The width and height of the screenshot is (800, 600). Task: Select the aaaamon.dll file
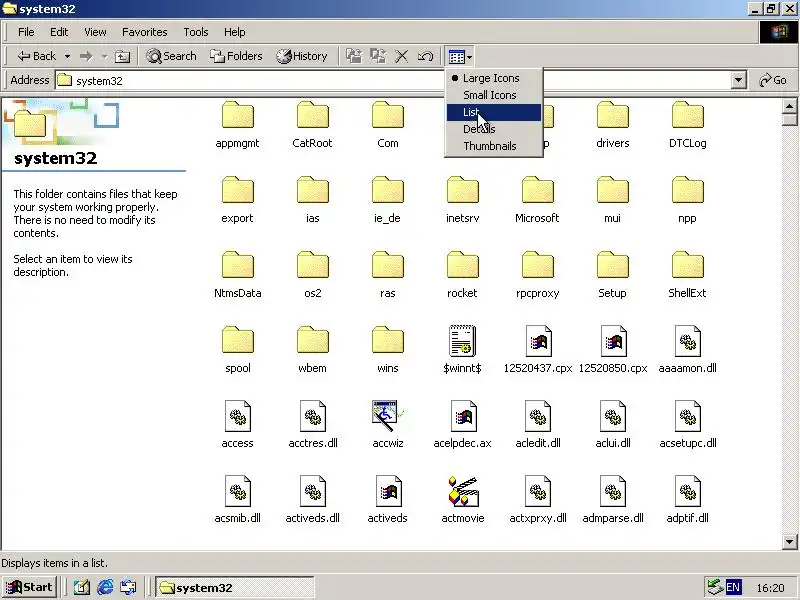[687, 350]
